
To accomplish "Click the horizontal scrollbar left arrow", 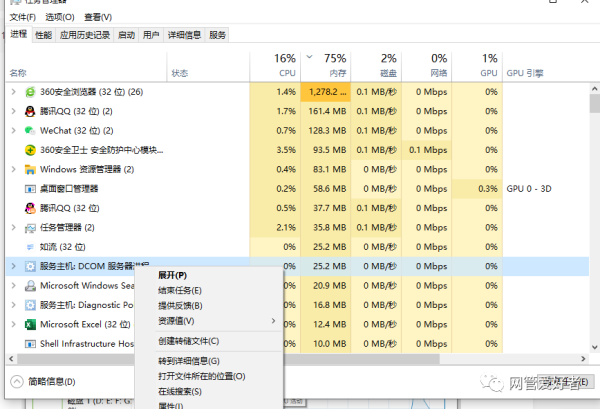I will (11, 359).
